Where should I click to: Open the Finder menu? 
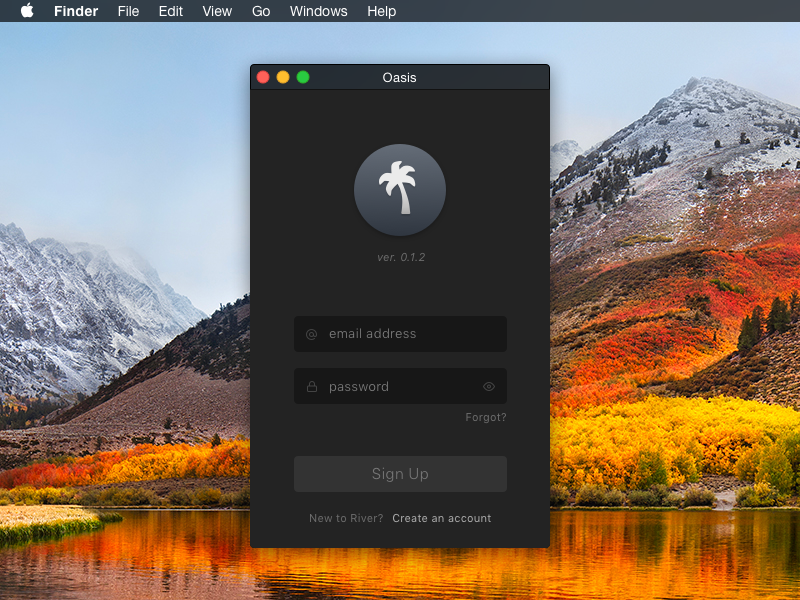click(76, 11)
